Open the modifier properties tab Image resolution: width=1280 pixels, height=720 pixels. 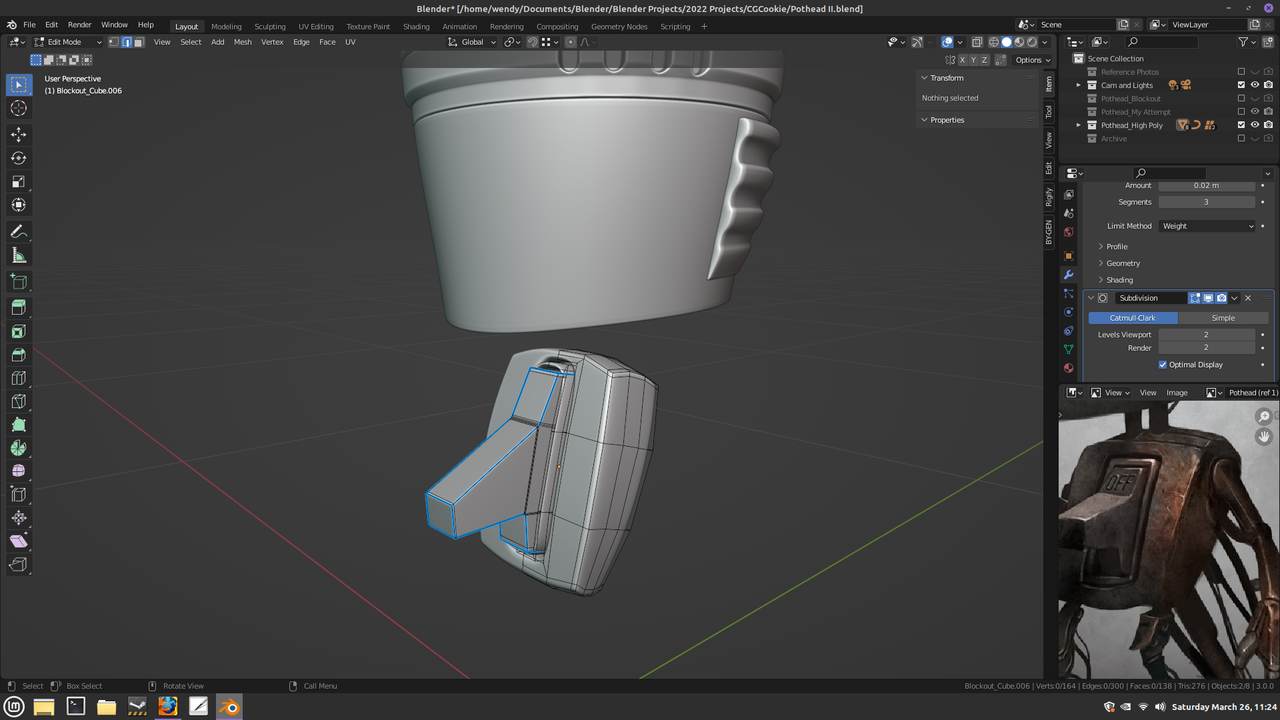[x=1068, y=274]
